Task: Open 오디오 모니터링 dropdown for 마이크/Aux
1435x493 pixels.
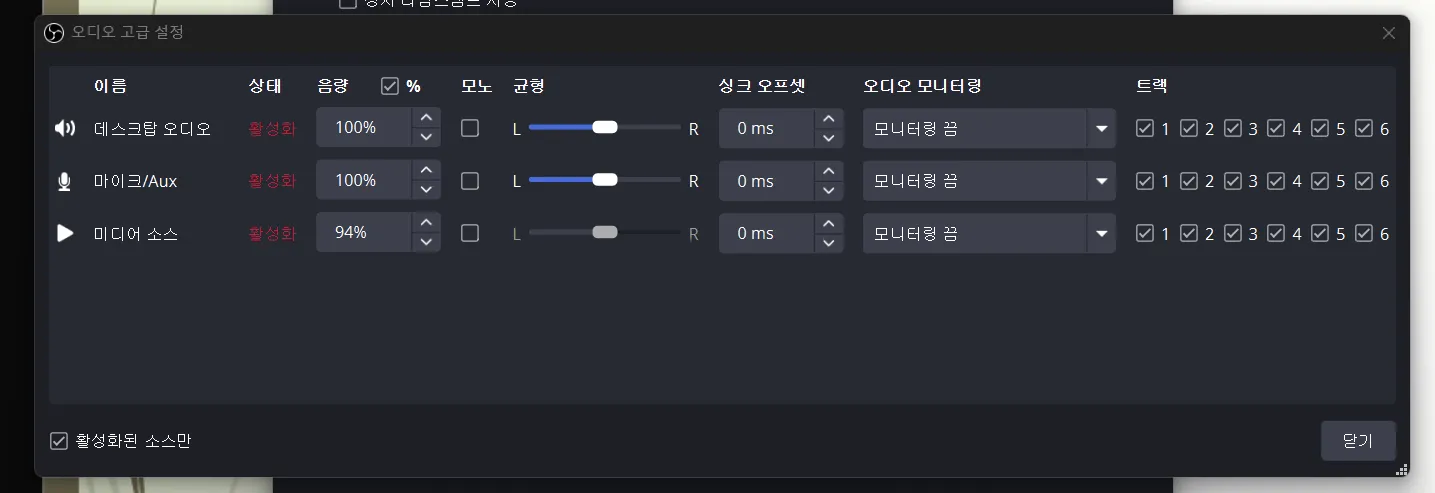Action: [x=989, y=181]
